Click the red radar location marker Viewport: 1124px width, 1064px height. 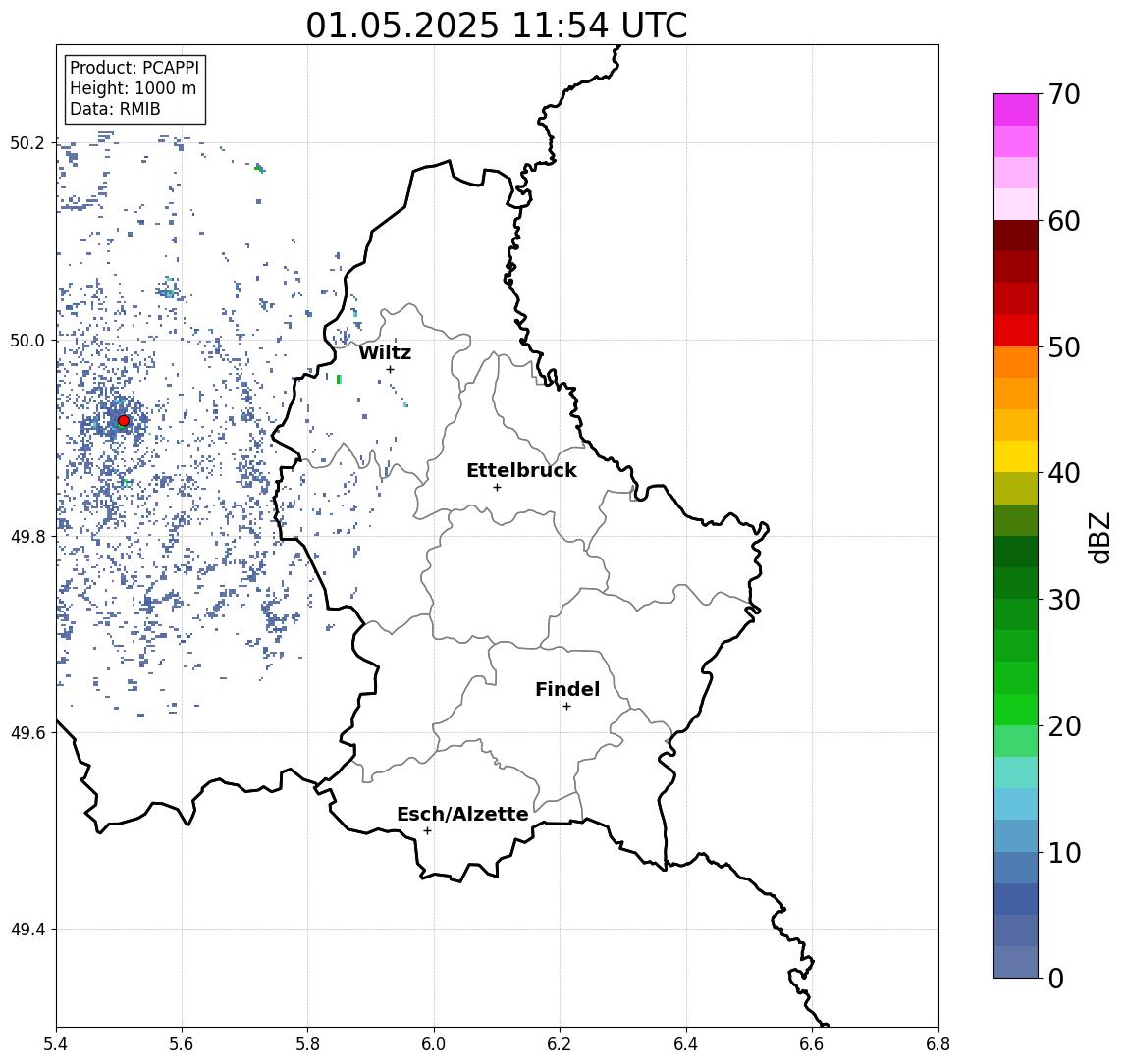[x=124, y=421]
